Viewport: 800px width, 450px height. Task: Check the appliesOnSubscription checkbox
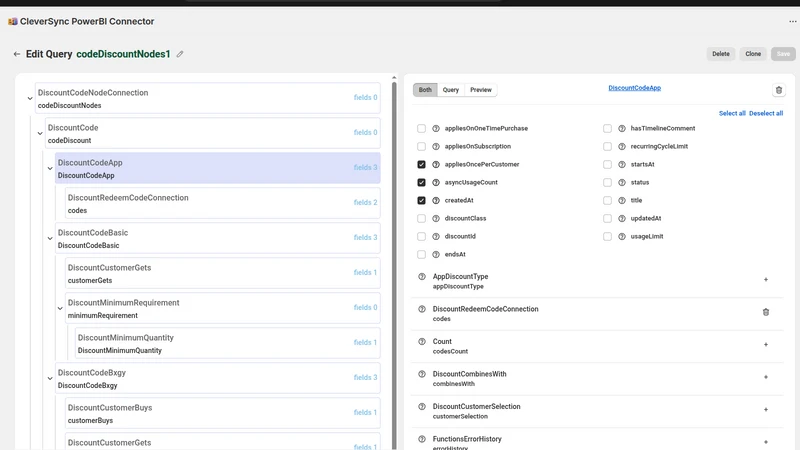click(x=421, y=146)
